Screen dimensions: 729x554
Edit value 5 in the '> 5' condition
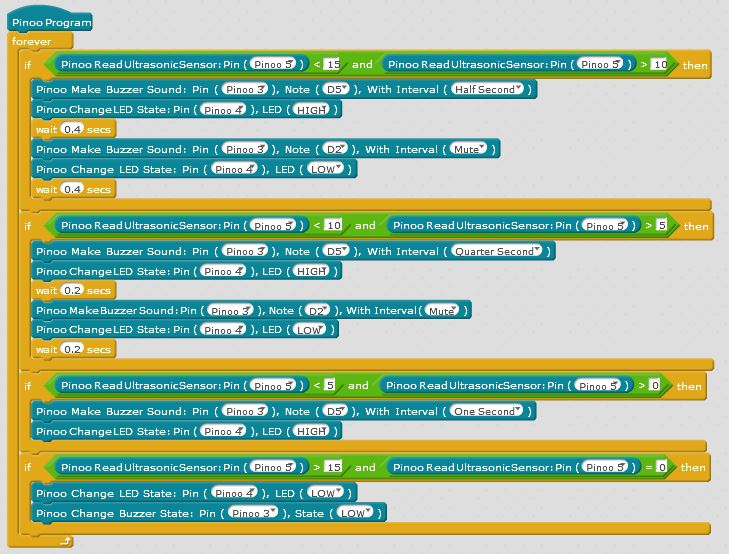pos(662,225)
